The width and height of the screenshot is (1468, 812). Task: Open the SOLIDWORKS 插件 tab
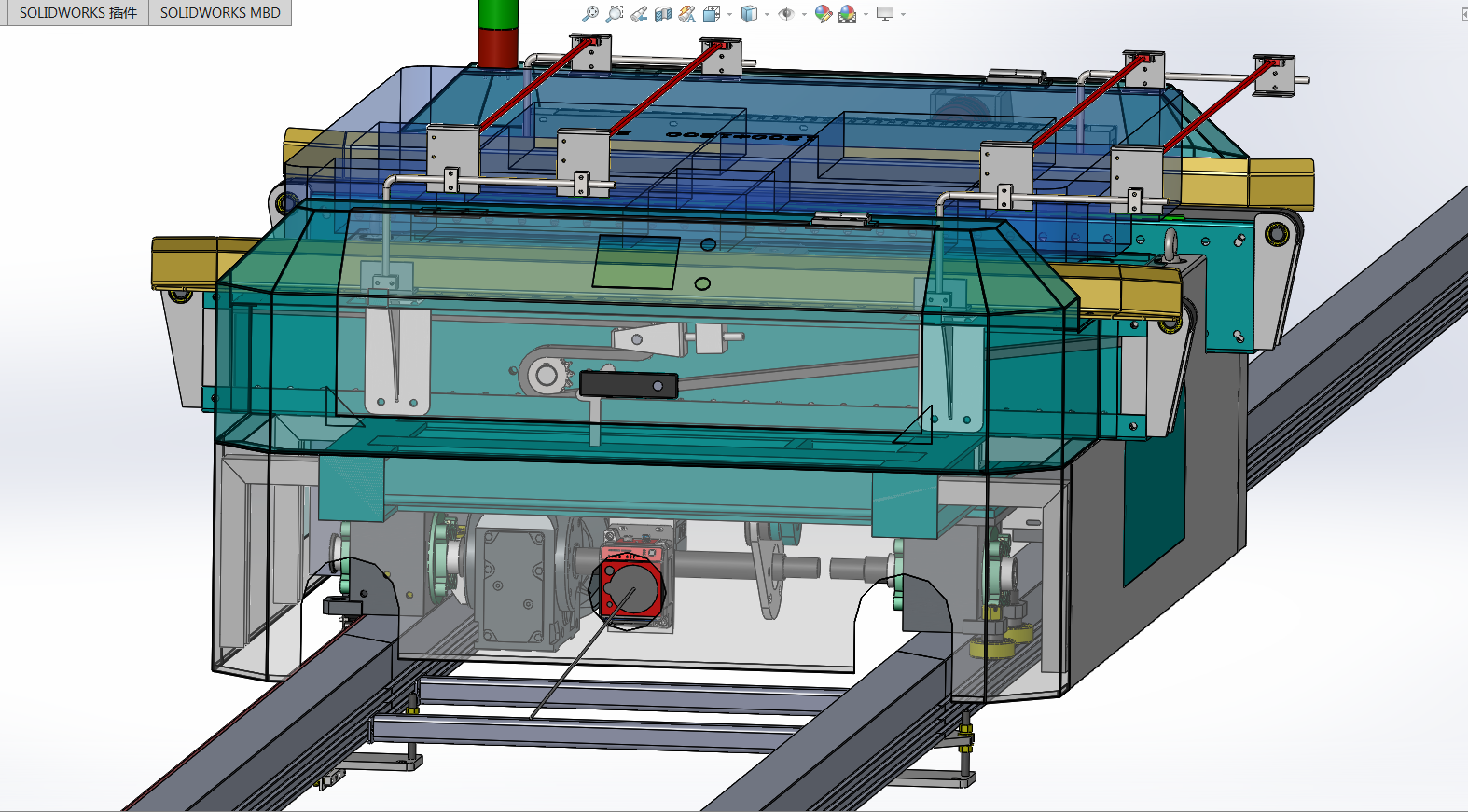pyautogui.click(x=77, y=13)
